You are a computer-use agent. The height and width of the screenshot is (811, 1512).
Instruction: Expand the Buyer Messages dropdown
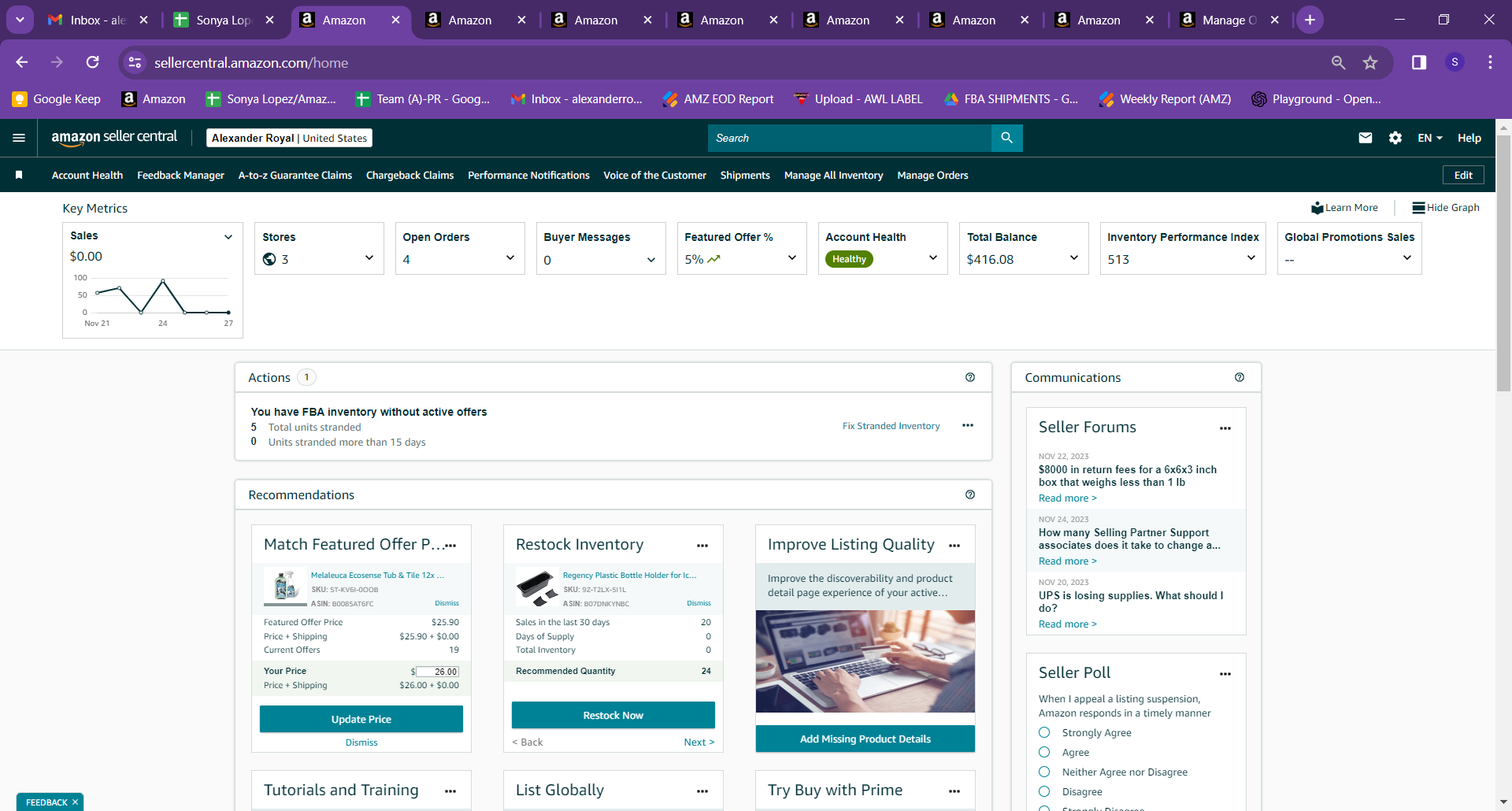651,260
